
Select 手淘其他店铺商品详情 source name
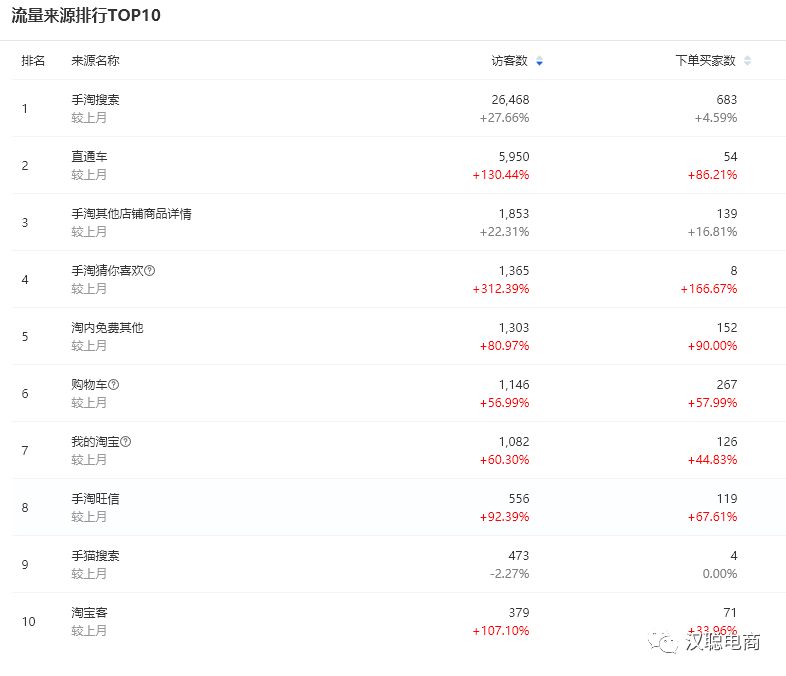[131, 214]
